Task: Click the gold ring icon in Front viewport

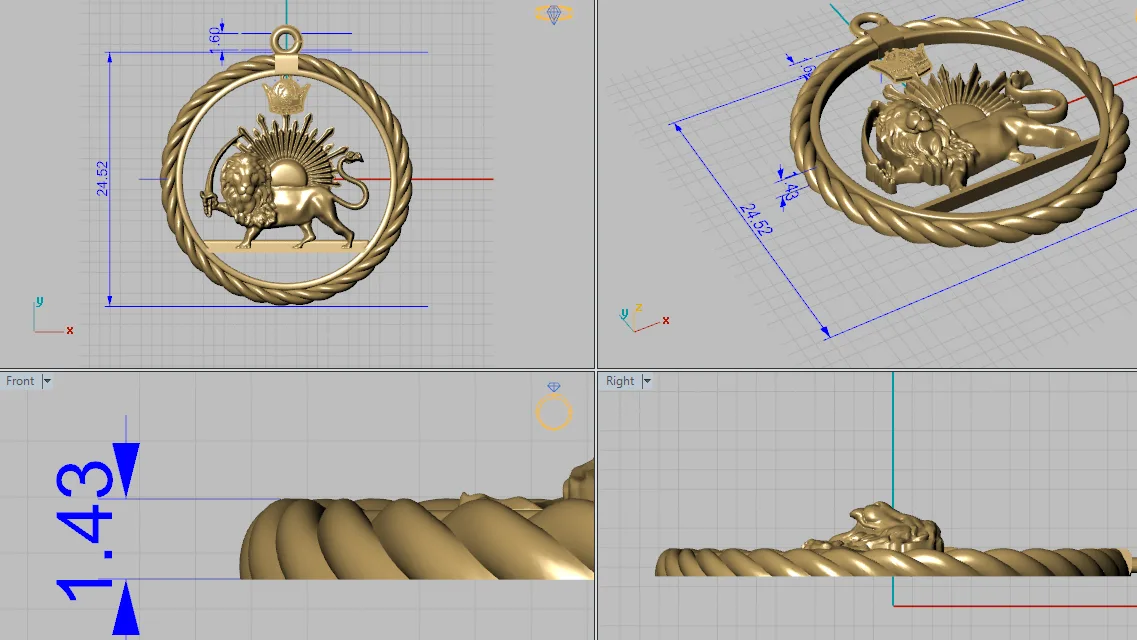Action: [x=554, y=407]
